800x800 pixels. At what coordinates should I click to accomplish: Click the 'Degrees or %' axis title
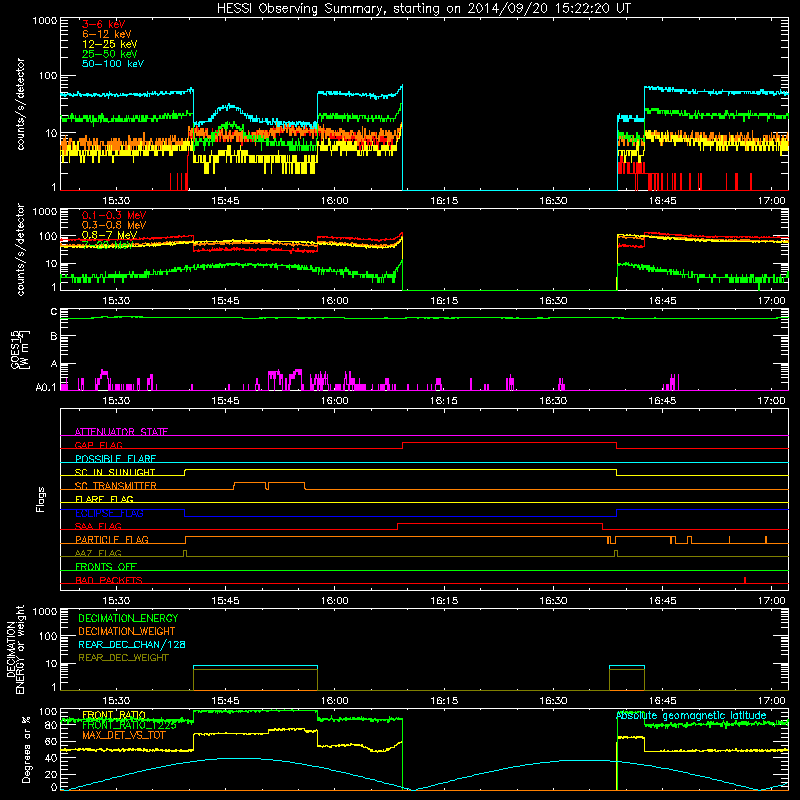pos(26,749)
